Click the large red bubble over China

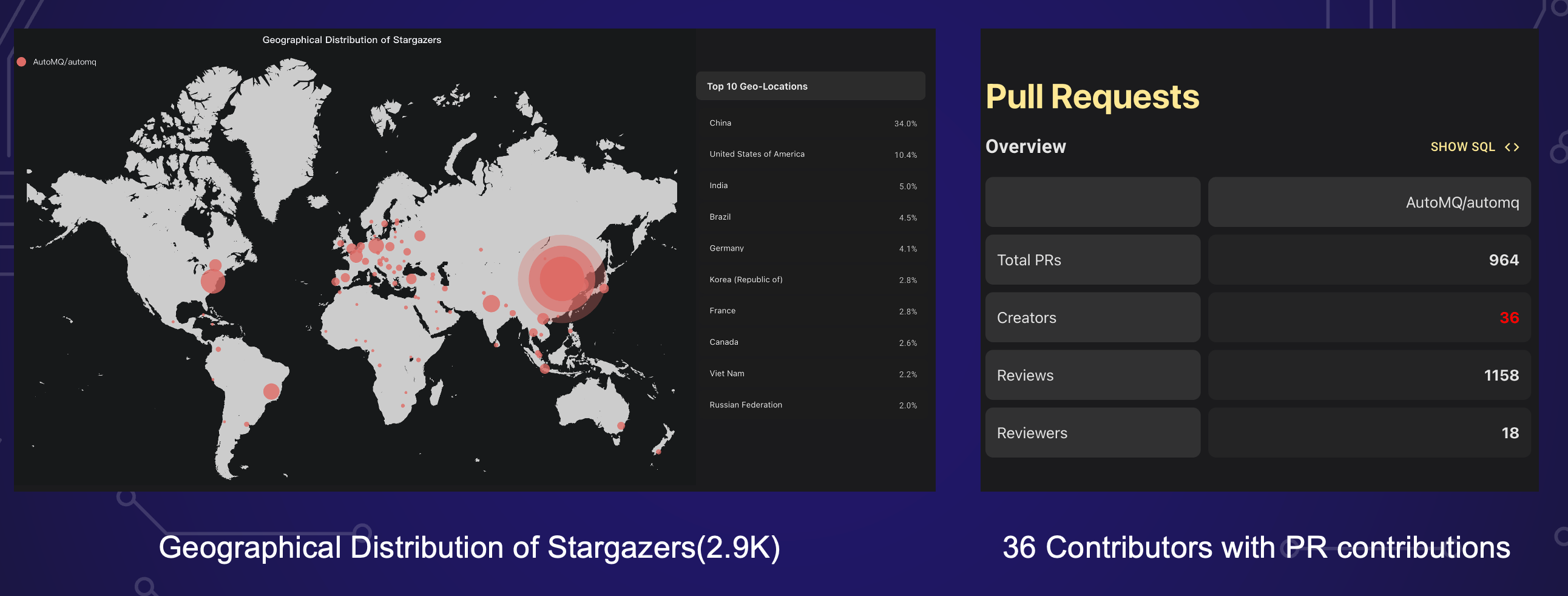pyautogui.click(x=561, y=278)
